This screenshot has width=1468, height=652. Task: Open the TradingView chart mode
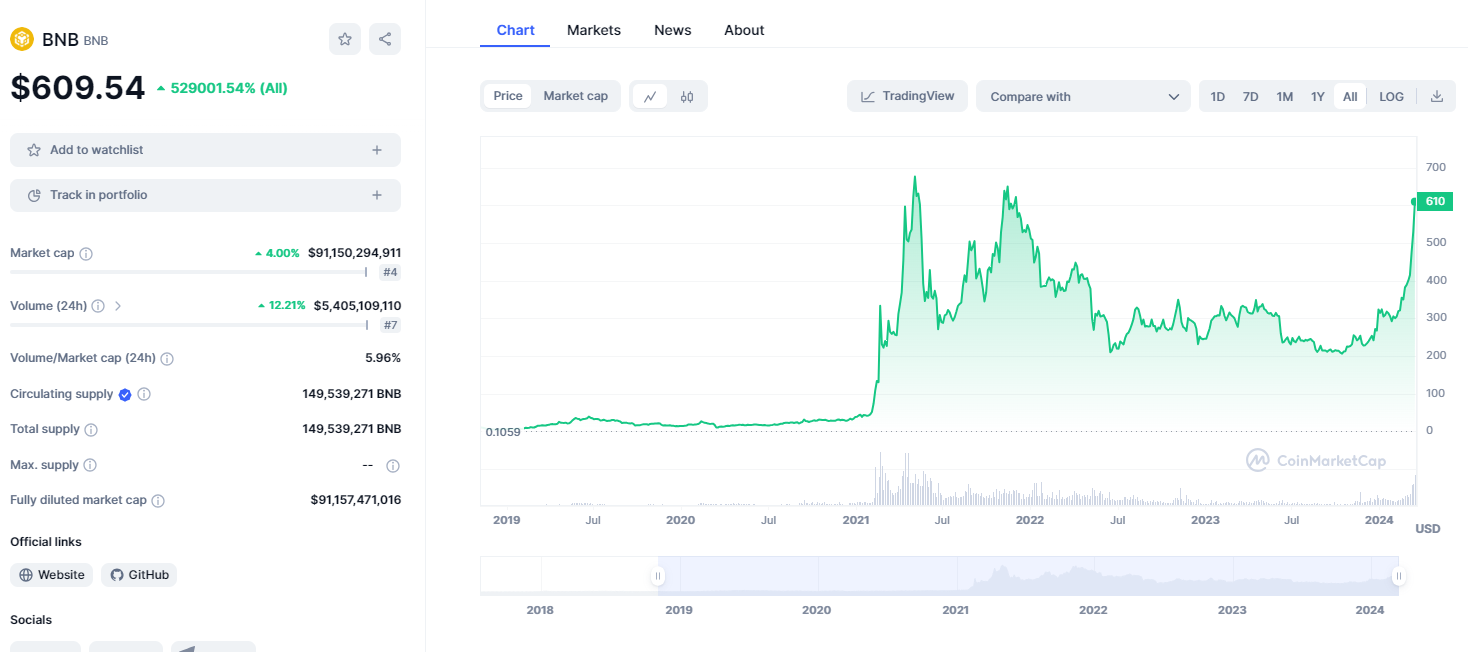coord(906,96)
